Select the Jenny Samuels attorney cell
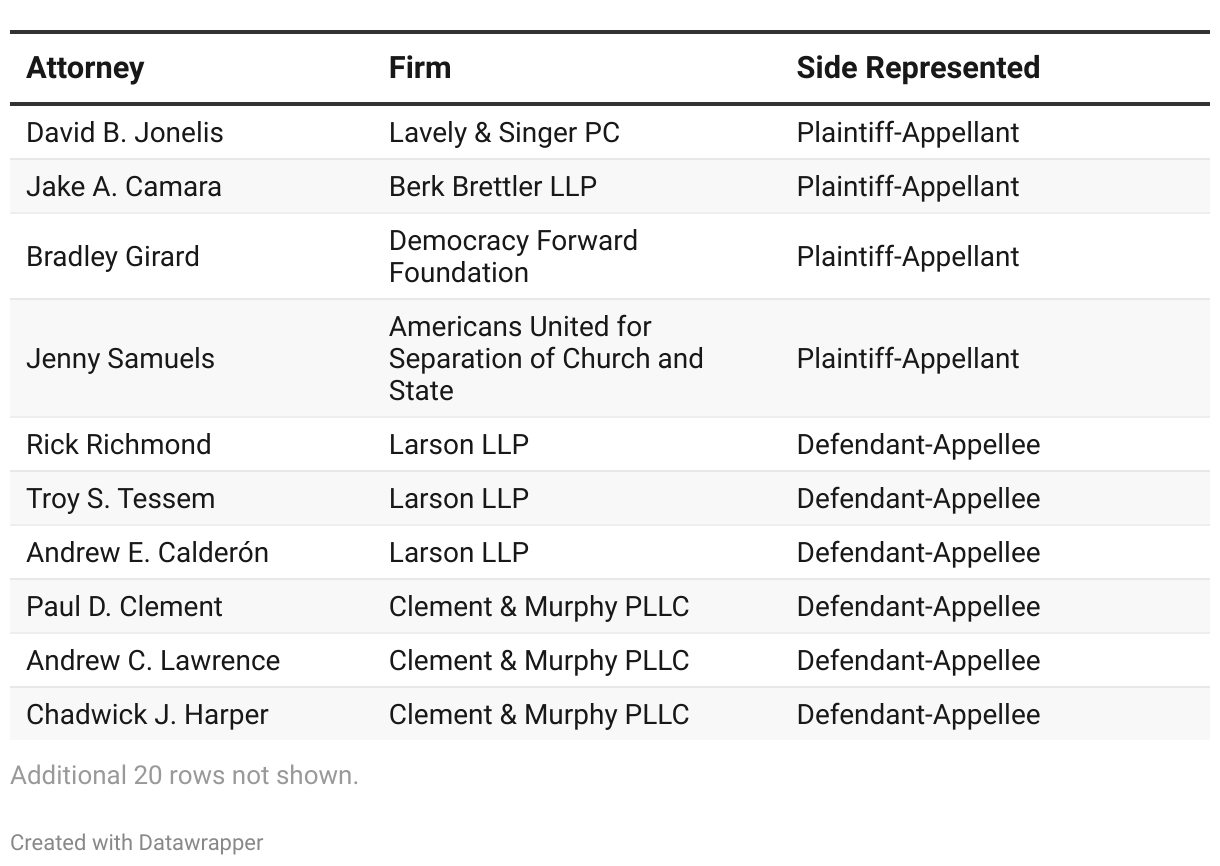Screen dimensions: 1220x866 (x=120, y=359)
